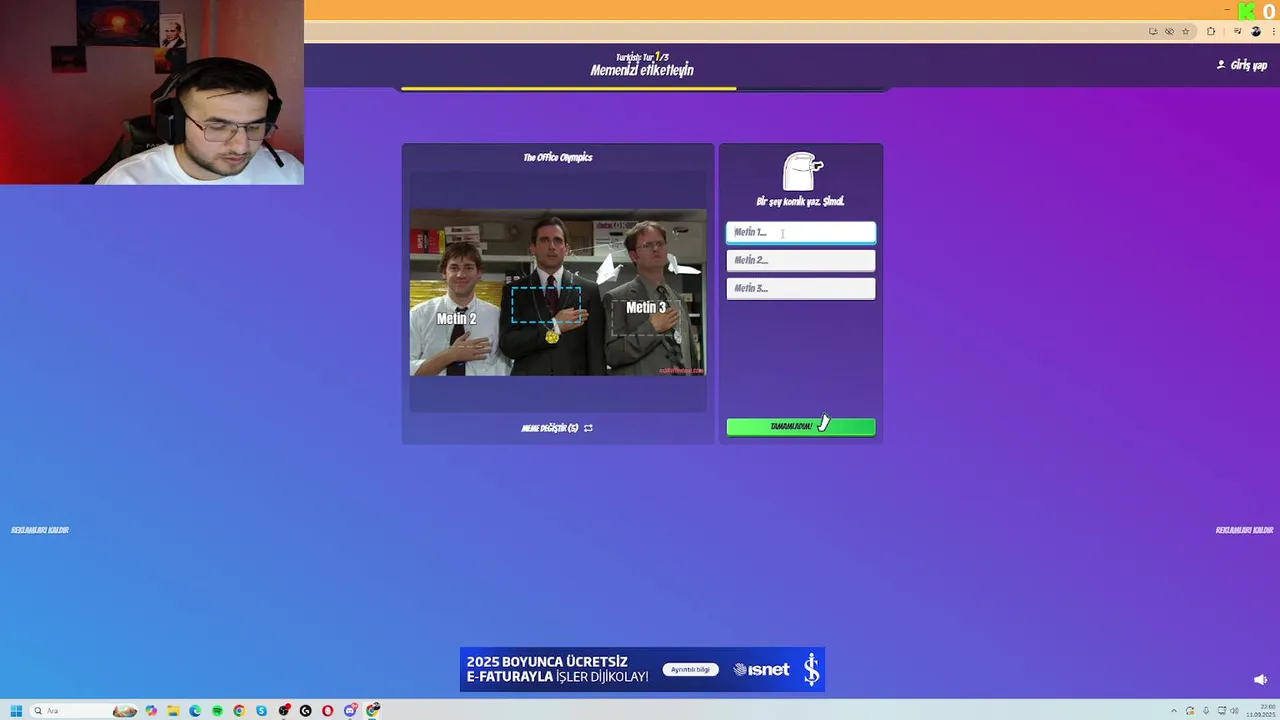1280x720 pixels.
Task: Click the Ayrıntılı bilgi ad button
Action: click(690, 670)
